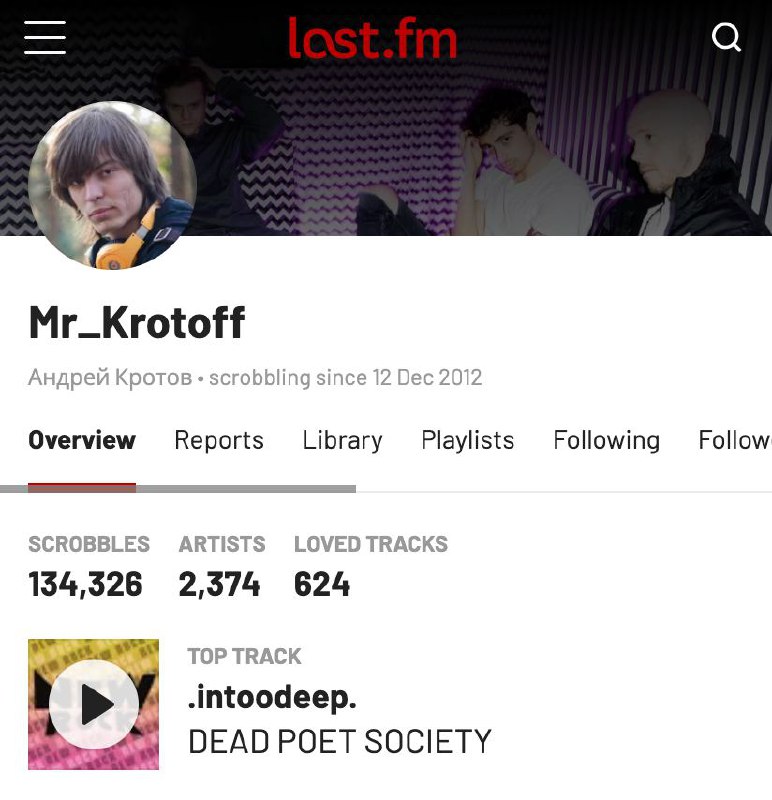Open the DEAD POET SOCIETY artist link
Screen dimensions: 772x800
(x=339, y=741)
